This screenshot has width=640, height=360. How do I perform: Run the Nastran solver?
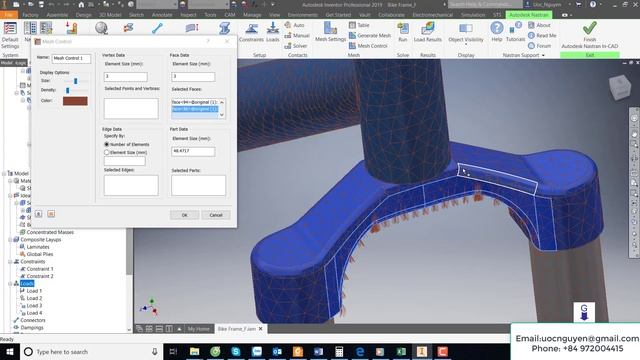[402, 32]
